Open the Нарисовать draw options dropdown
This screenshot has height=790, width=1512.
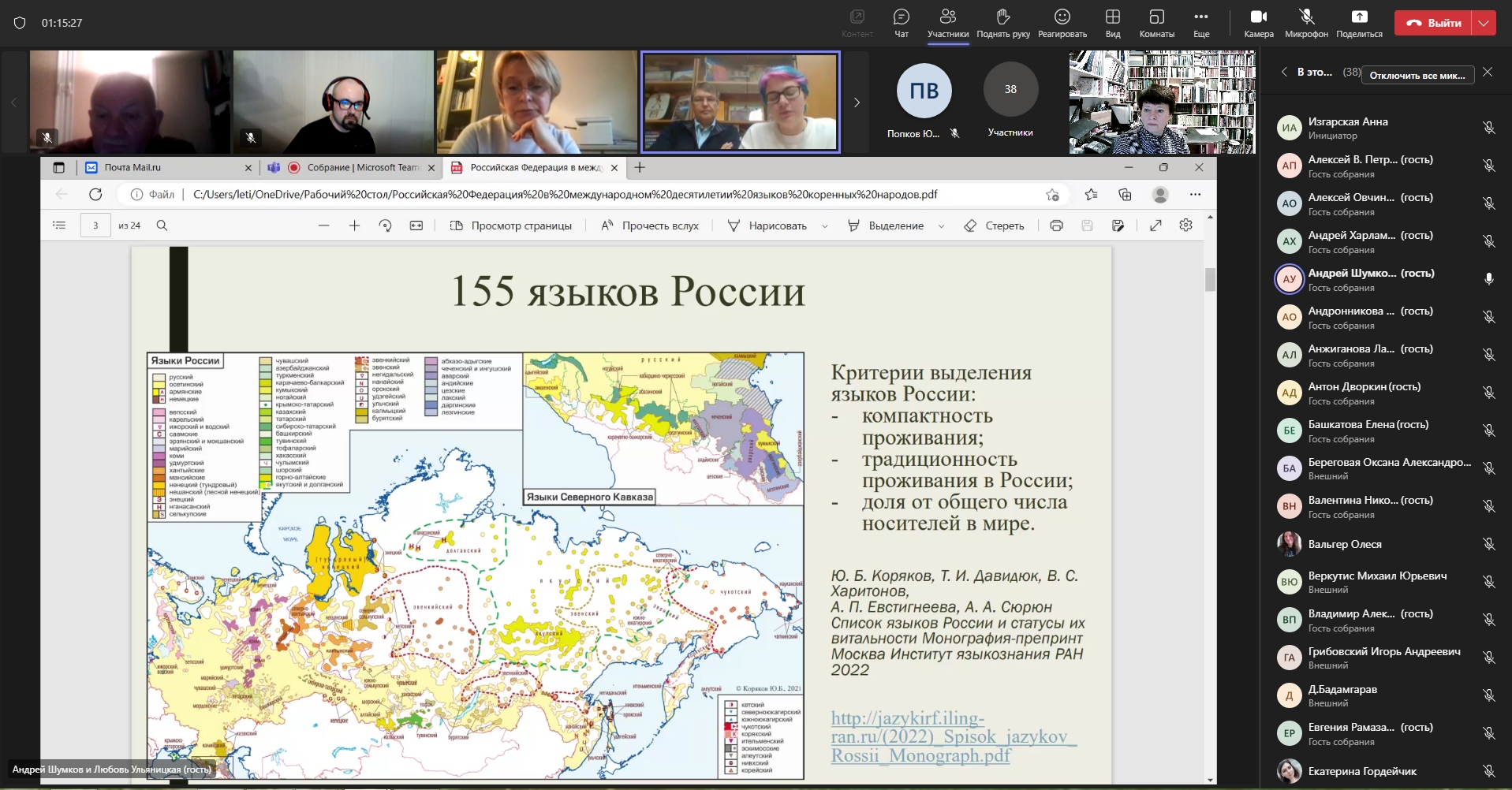825,226
